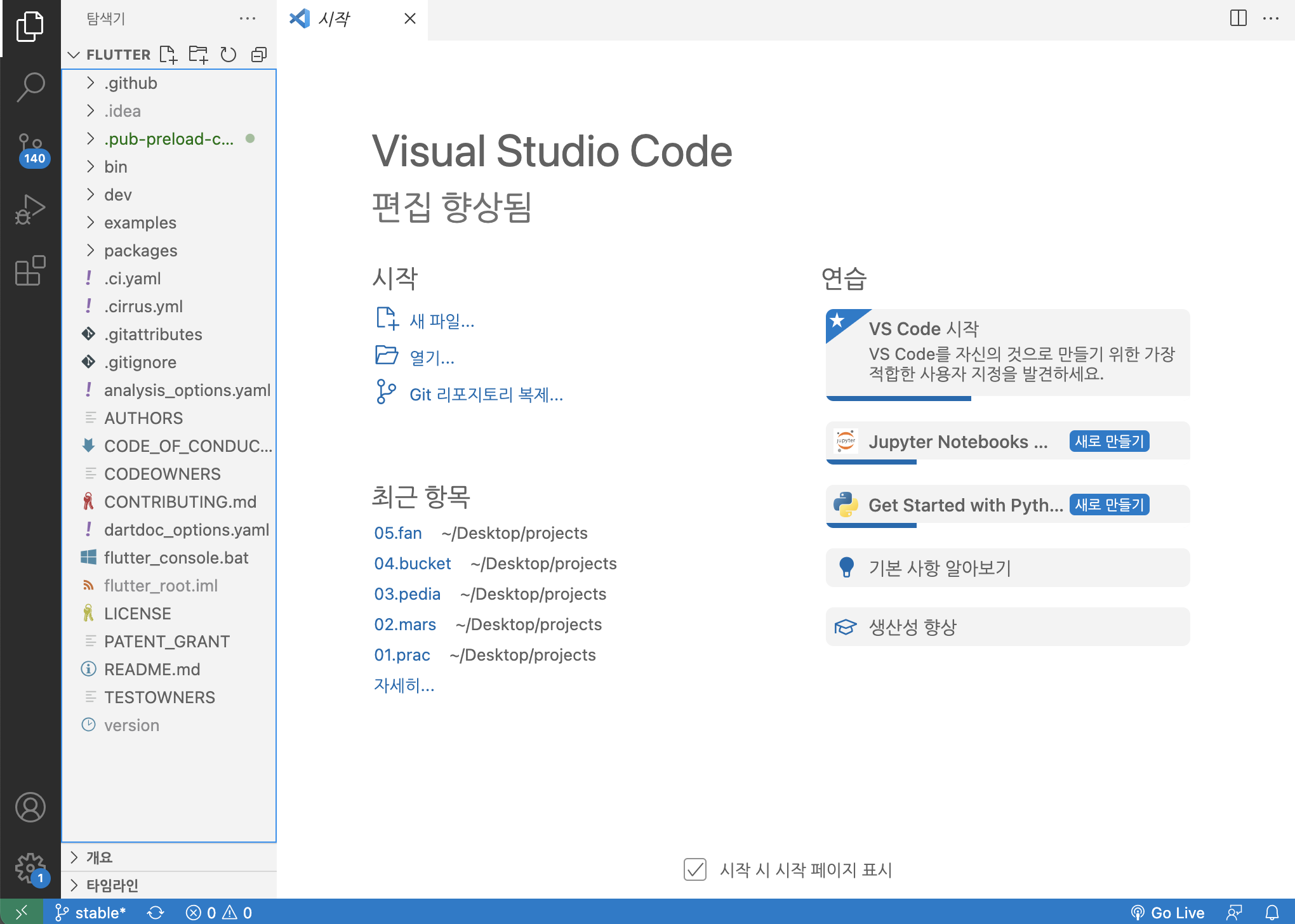This screenshot has width=1295, height=924.
Task: Expand the .idea folder
Action: coord(169,111)
